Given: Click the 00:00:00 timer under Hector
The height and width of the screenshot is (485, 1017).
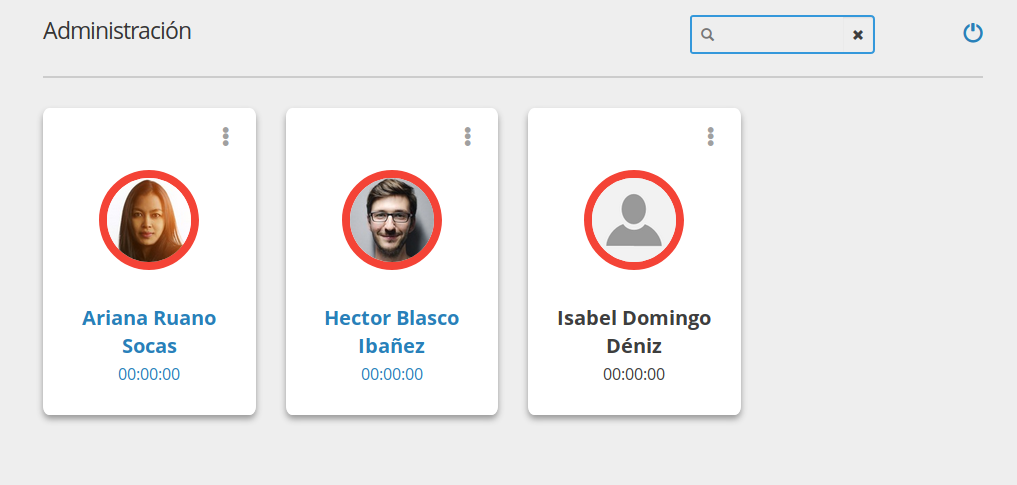Looking at the screenshot, I should point(392,375).
